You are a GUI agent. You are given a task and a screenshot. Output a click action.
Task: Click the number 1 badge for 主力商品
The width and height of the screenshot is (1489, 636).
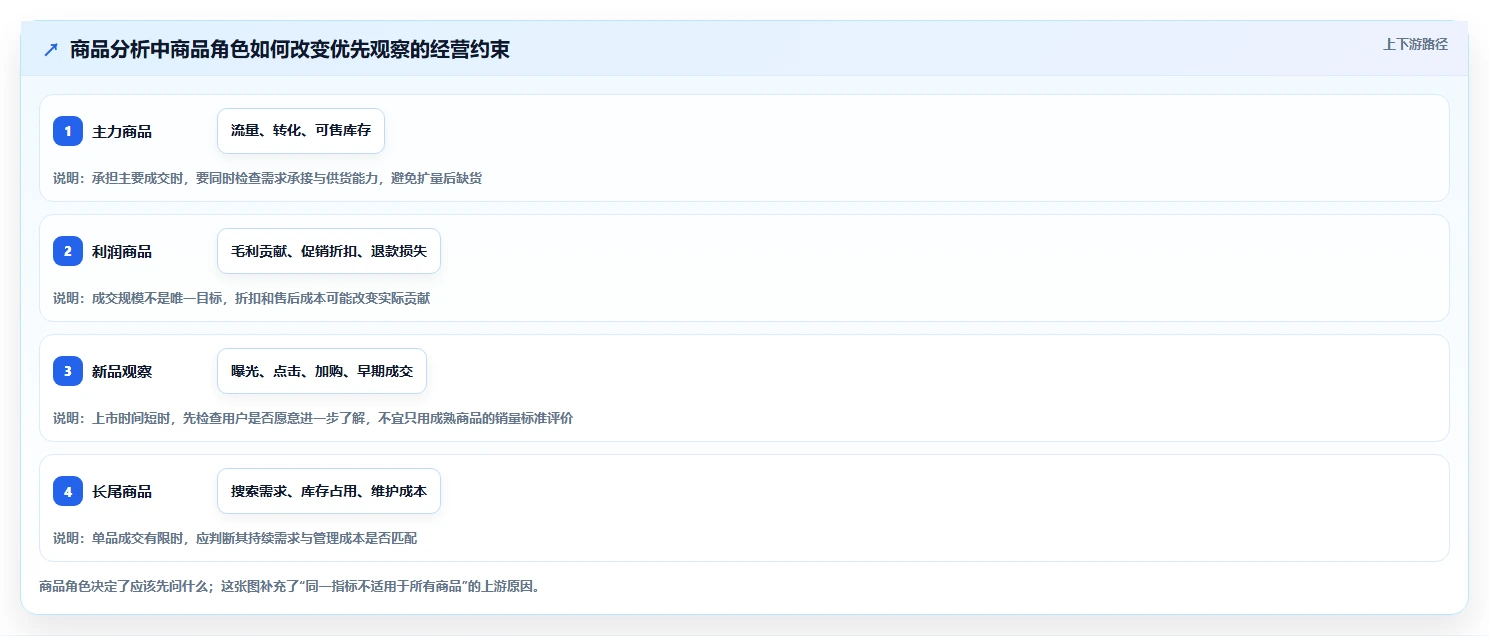click(x=68, y=131)
